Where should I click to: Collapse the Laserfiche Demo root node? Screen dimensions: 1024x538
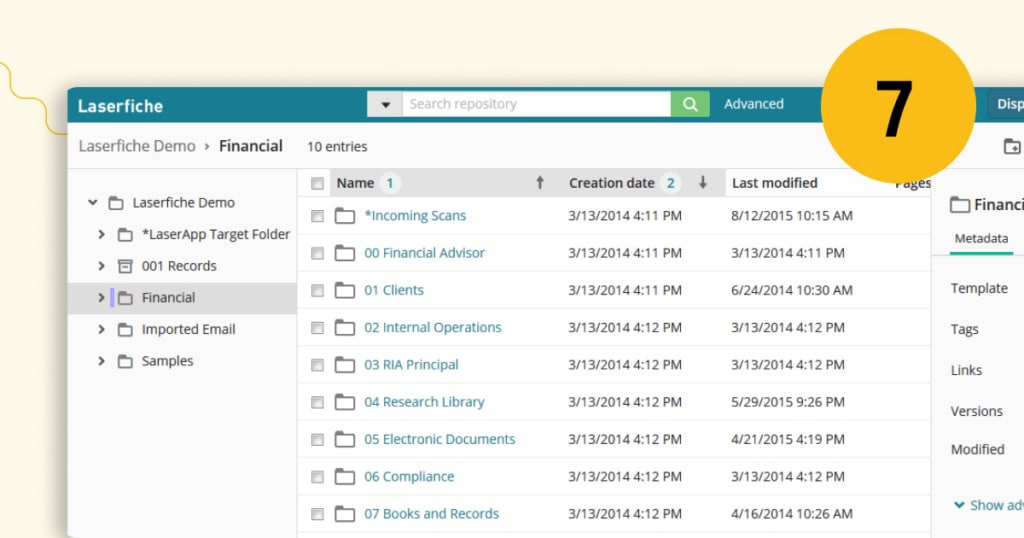[x=93, y=203]
